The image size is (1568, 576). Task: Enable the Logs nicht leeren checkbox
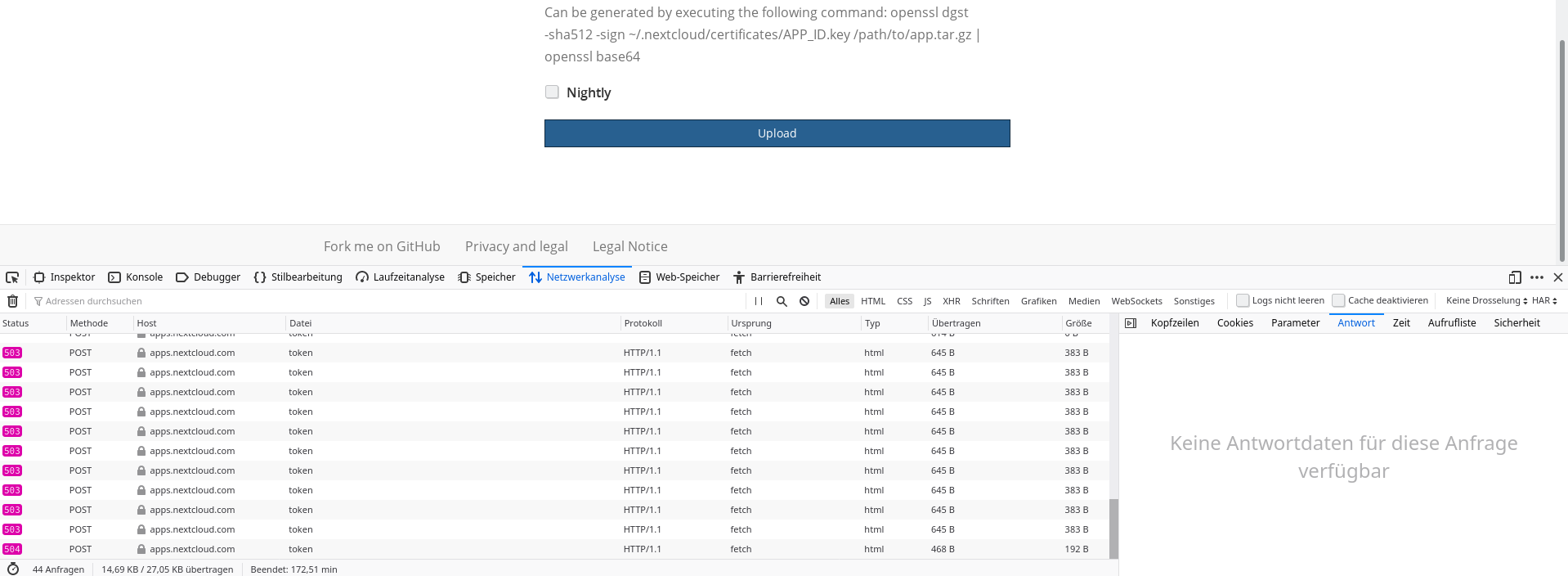click(1243, 300)
